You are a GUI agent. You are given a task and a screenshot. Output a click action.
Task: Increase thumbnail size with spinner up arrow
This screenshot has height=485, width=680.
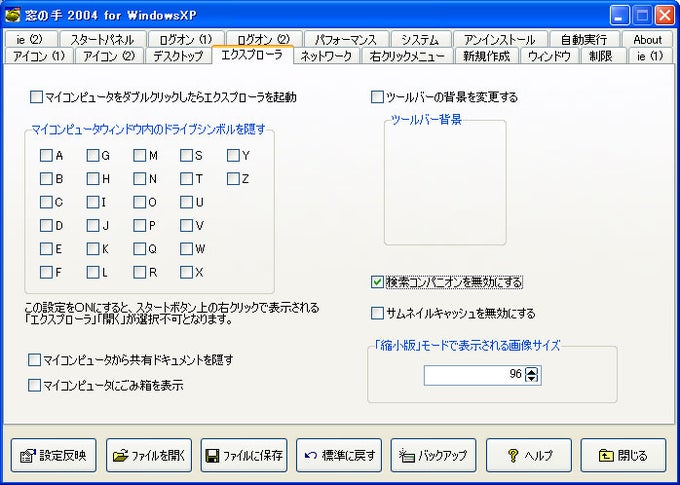coord(532,371)
